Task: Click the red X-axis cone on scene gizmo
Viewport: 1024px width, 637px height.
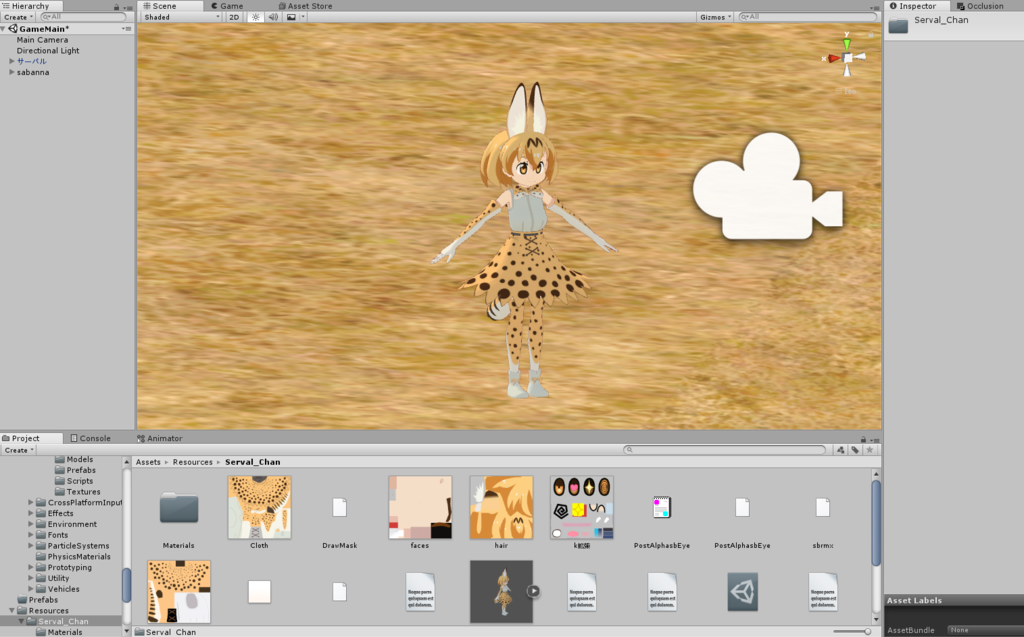Action: click(833, 58)
